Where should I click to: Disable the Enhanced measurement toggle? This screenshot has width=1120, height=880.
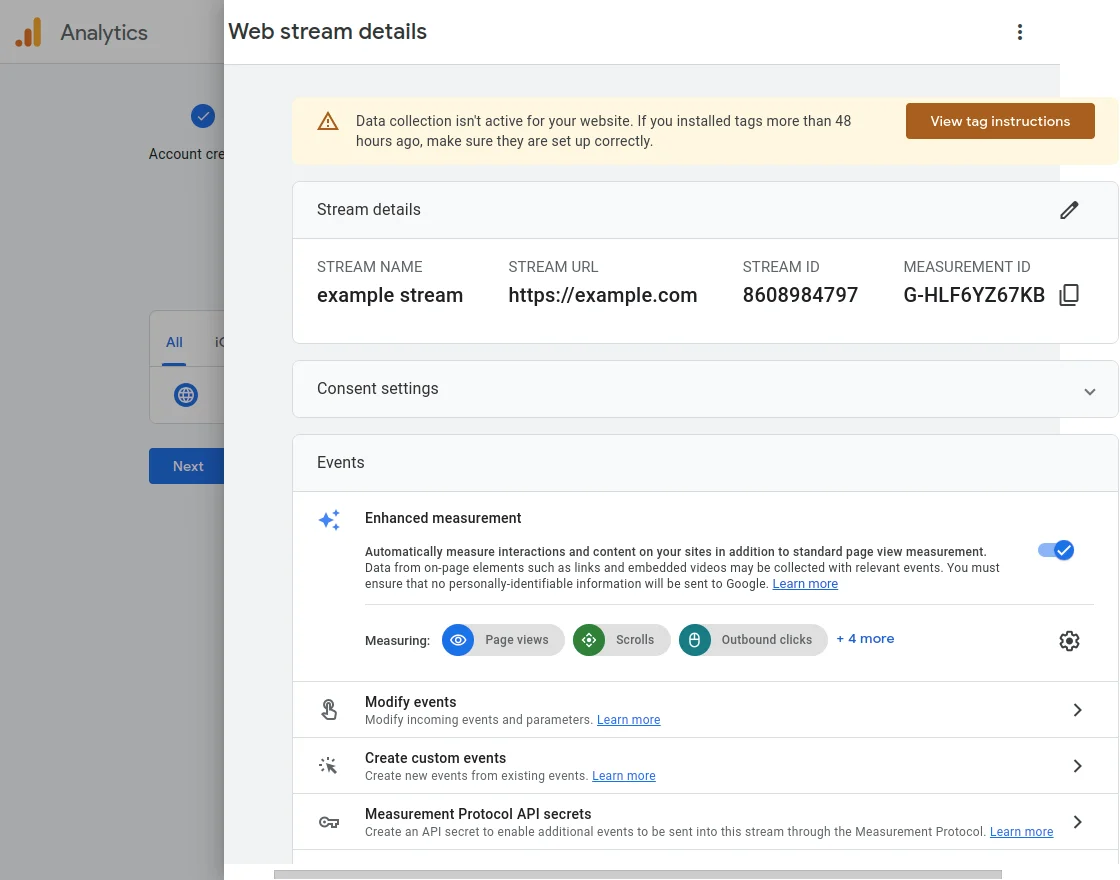pyautogui.click(x=1056, y=550)
